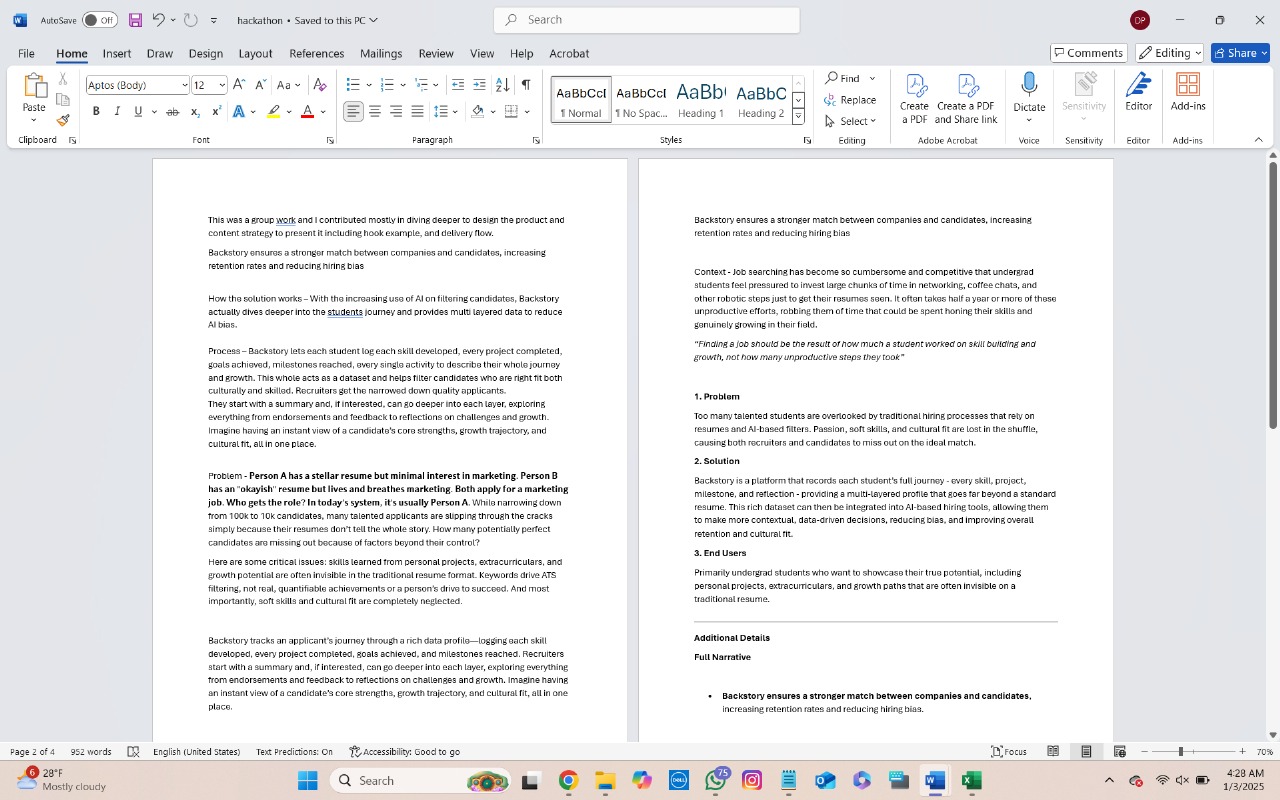Viewport: 1280px width, 800px height.
Task: Toggle italic formatting
Action: (x=117, y=112)
